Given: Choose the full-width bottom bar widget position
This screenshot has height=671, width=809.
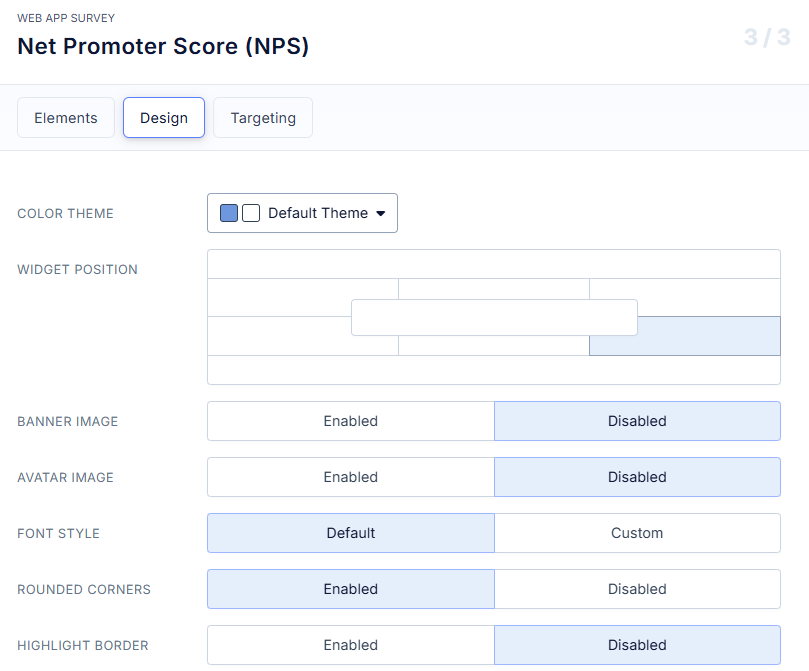Looking at the screenshot, I should (494, 370).
